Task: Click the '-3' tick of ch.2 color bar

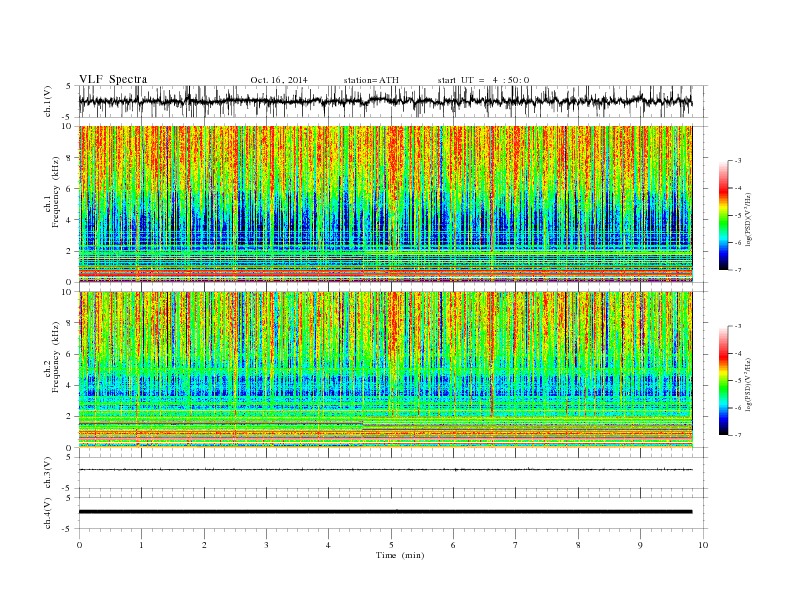Action: coord(737,326)
